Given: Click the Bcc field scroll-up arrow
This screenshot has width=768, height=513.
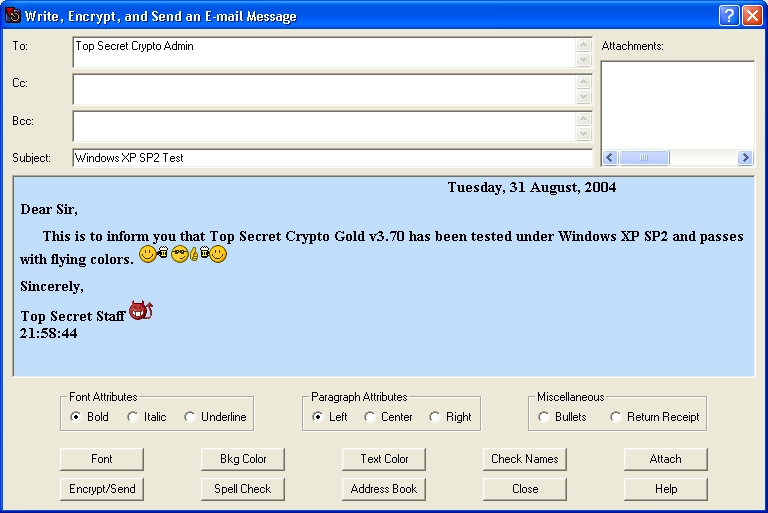Looking at the screenshot, I should point(583,119).
